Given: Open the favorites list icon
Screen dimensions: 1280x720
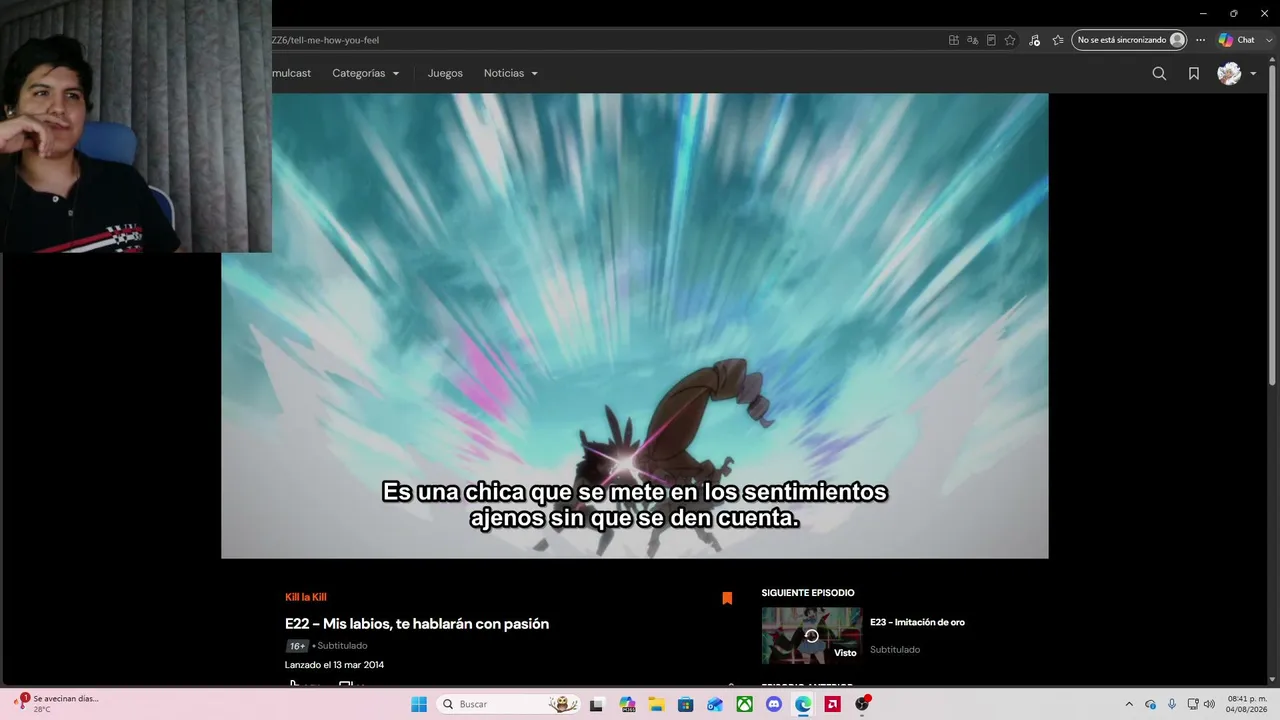Looking at the screenshot, I should point(1058,40).
